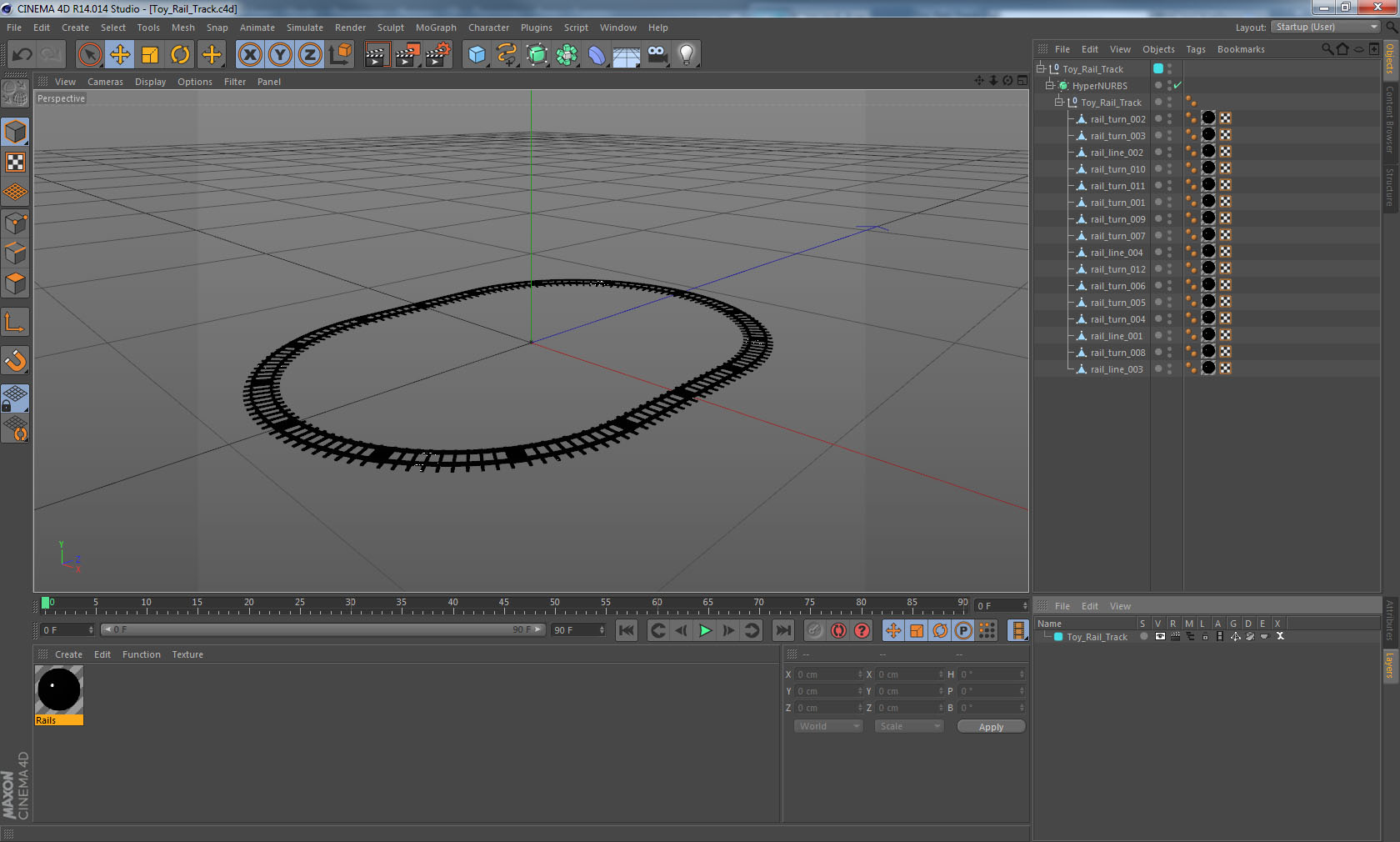The image size is (1400, 842).
Task: Add a Camera object
Action: click(657, 55)
